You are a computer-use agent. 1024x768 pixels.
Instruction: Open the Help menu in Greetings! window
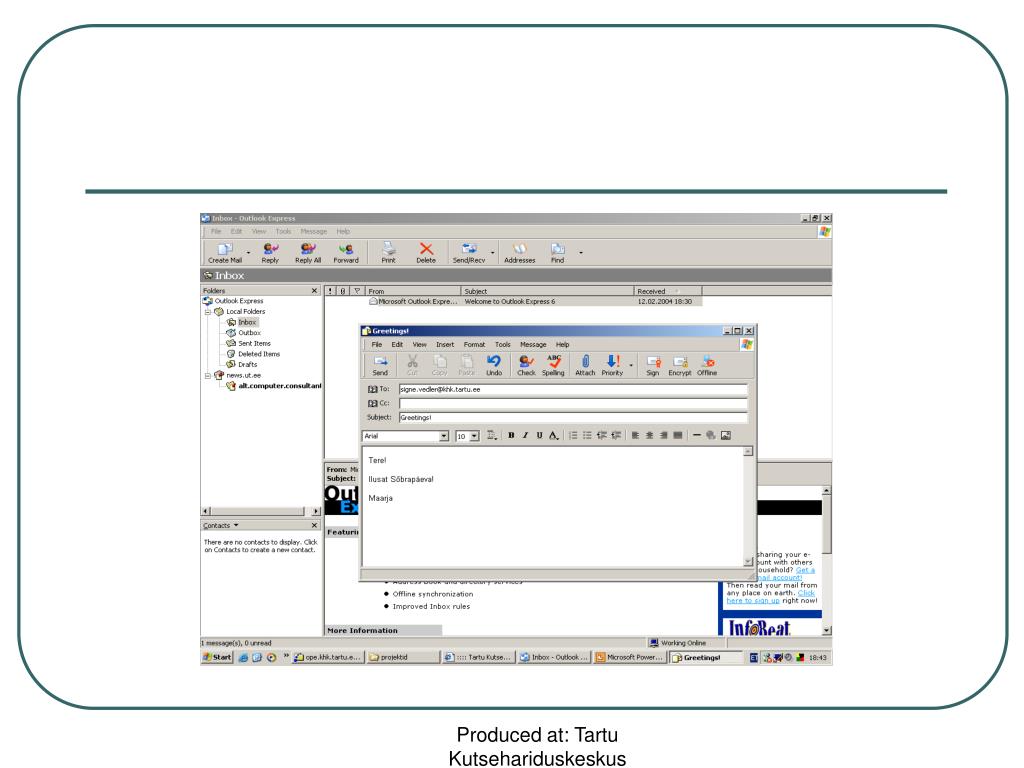562,344
